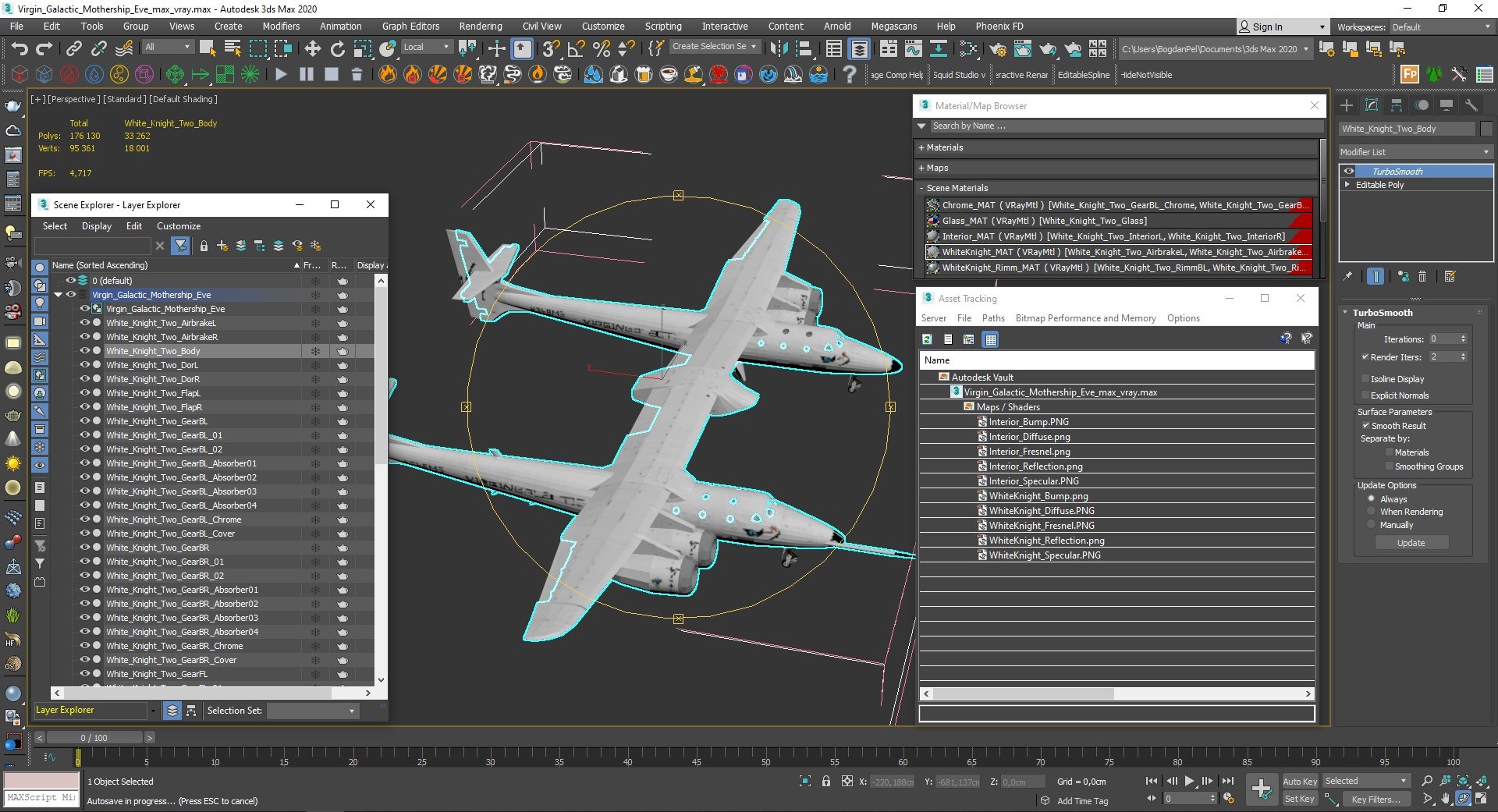Click the Undo arrow in main toolbar
Image resolution: width=1498 pixels, height=812 pixels.
[20, 48]
